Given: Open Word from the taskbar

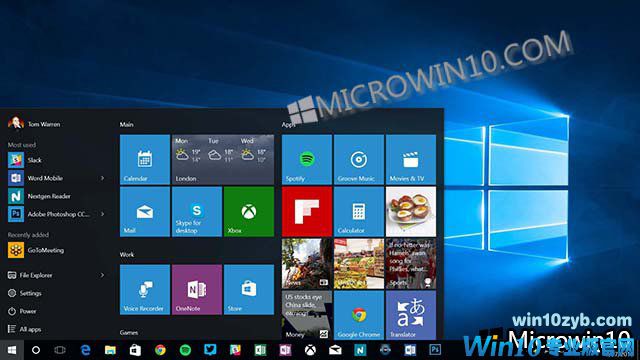Looking at the screenshot, I should pos(410,350).
